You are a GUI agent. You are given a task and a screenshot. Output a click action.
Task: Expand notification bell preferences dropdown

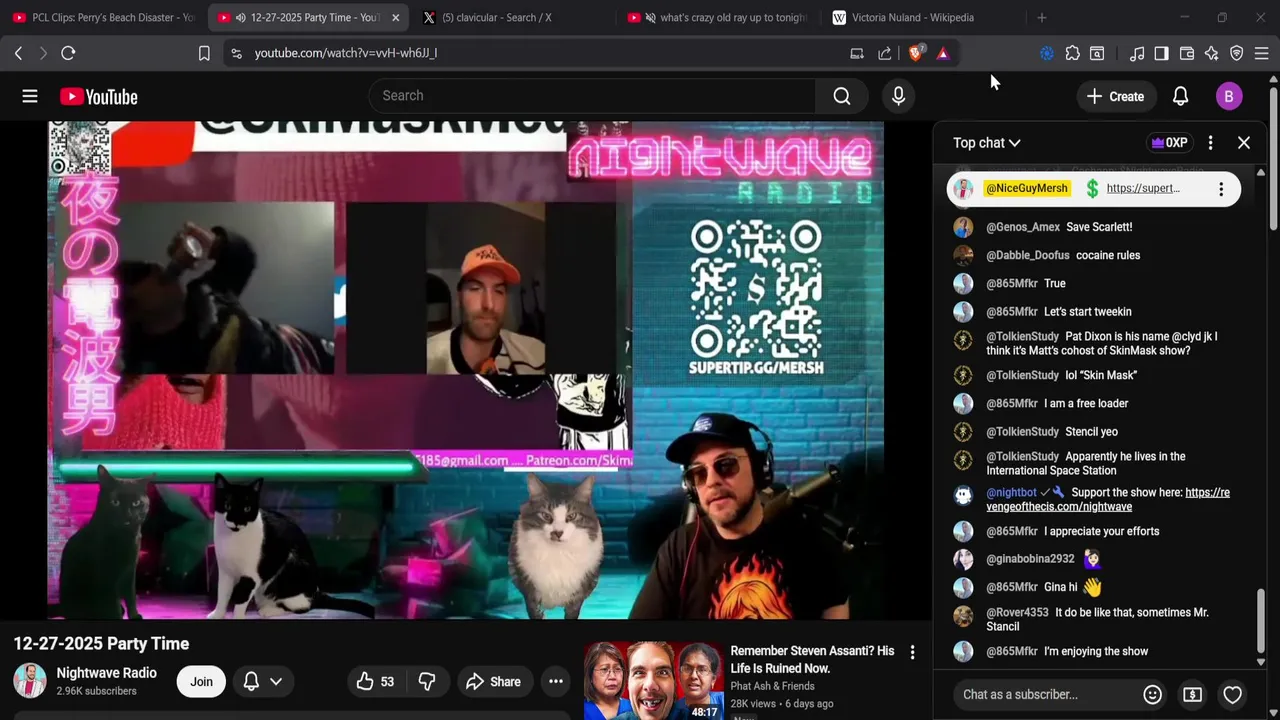263,682
